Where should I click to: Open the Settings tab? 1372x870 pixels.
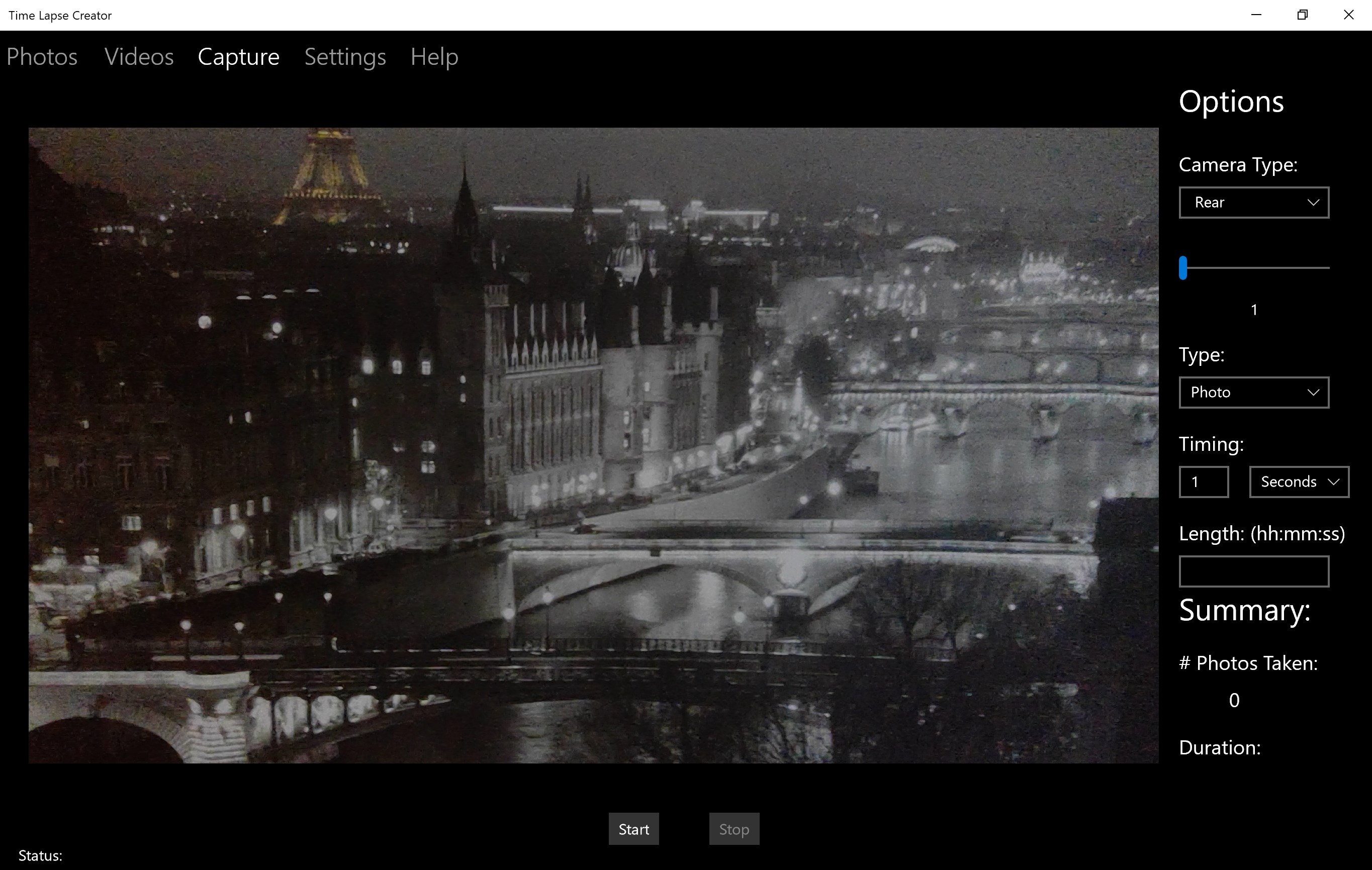(x=345, y=57)
